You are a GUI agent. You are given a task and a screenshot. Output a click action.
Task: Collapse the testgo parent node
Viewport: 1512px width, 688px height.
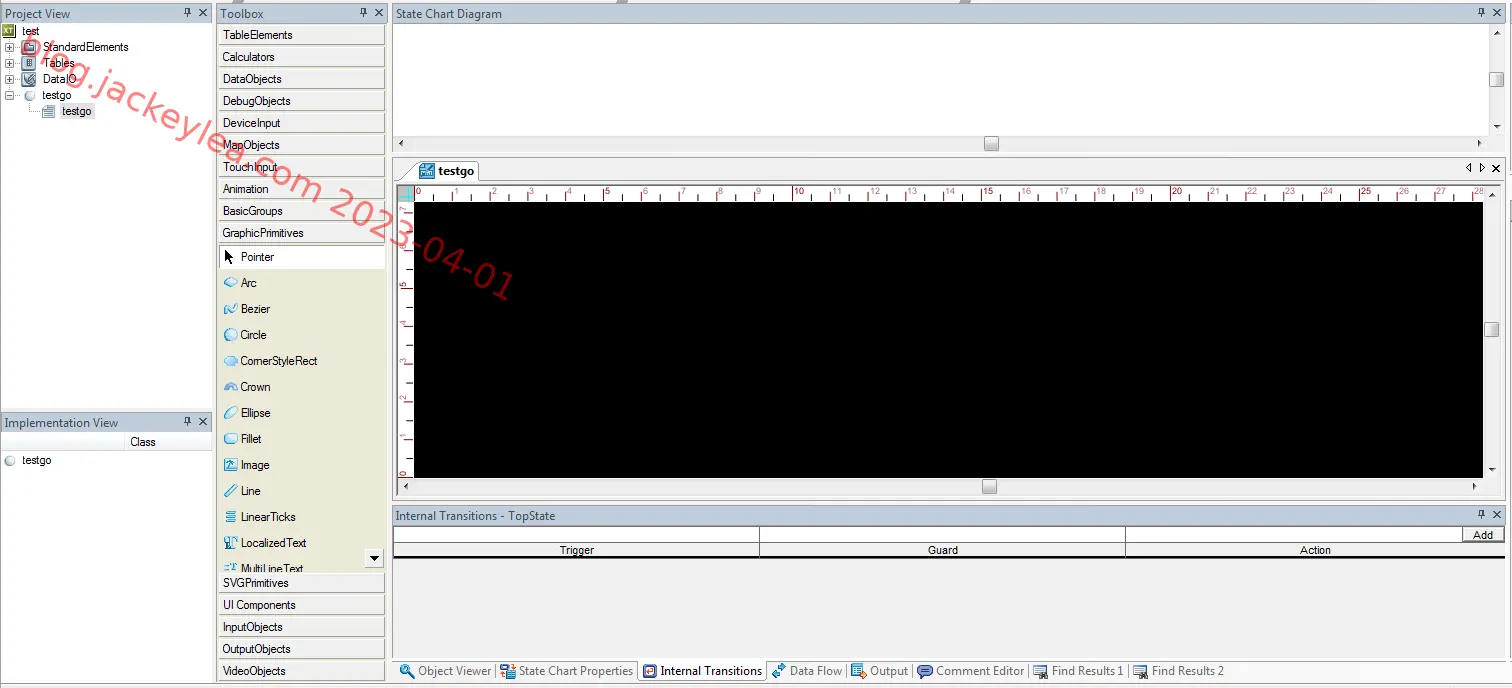click(10, 95)
